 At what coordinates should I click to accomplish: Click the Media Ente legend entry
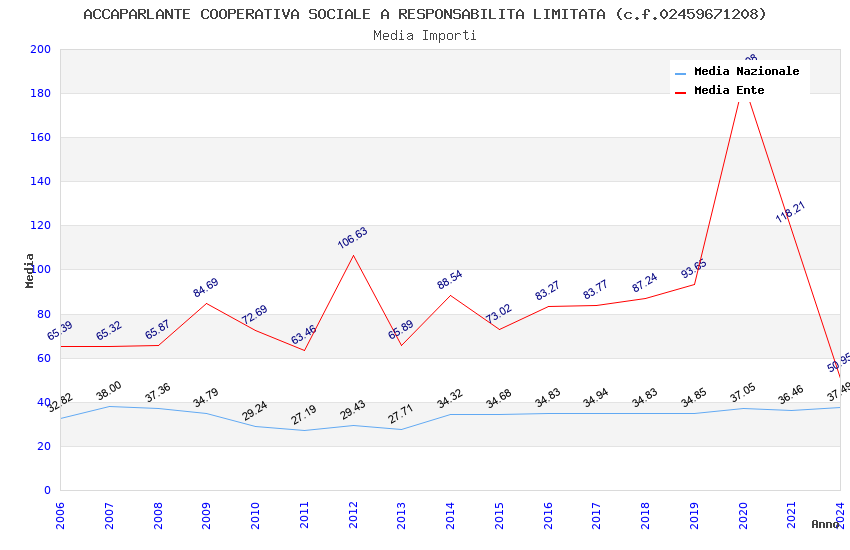719,90
